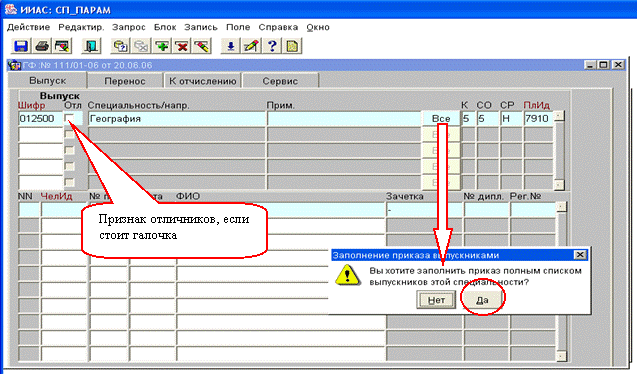This screenshot has width=637, height=374.
Task: Clear the record with the eraser icon
Action: [x=202, y=46]
